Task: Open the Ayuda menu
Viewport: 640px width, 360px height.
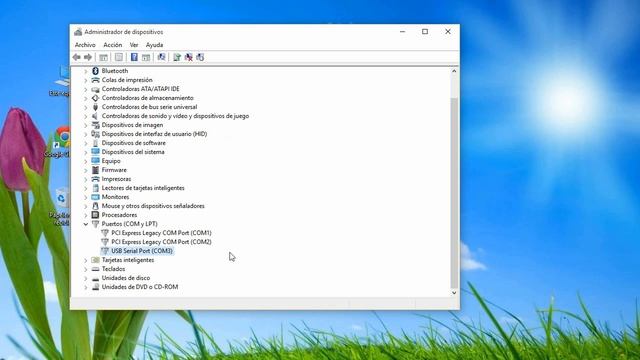Action: tap(154, 45)
